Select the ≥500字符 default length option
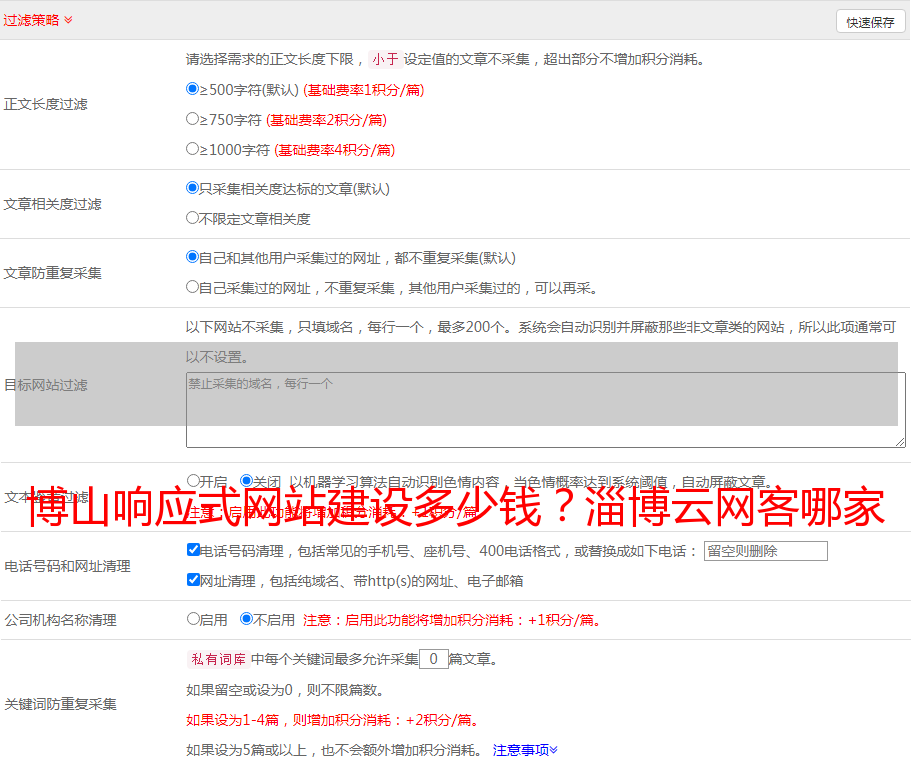Viewport: 912px width, 768px height. coord(193,89)
